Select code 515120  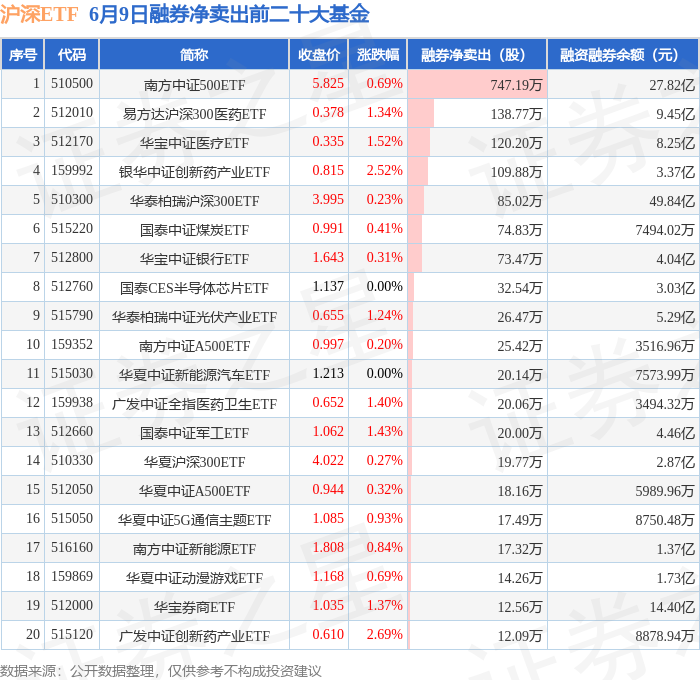coord(72,635)
